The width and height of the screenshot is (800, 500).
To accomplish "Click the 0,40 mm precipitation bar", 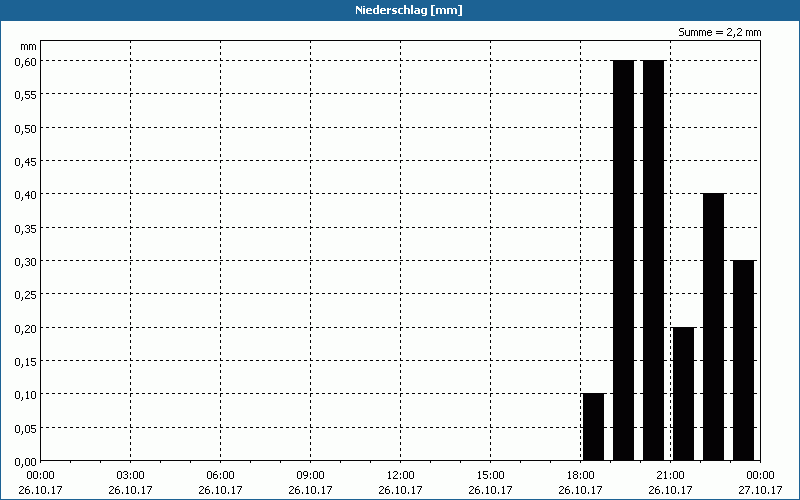I will pos(713,327).
